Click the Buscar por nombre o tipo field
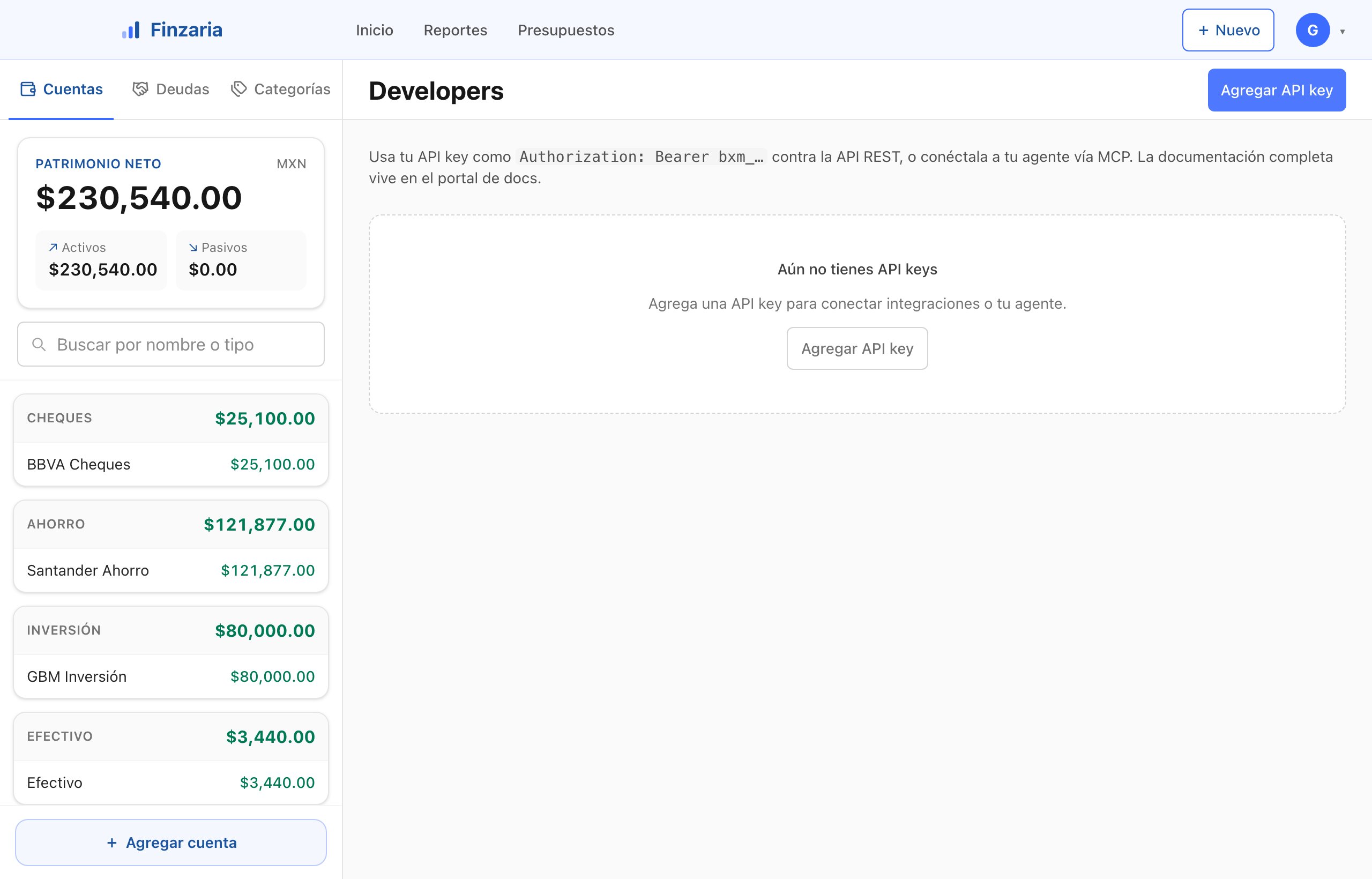This screenshot has height=879, width=1372. click(x=171, y=344)
